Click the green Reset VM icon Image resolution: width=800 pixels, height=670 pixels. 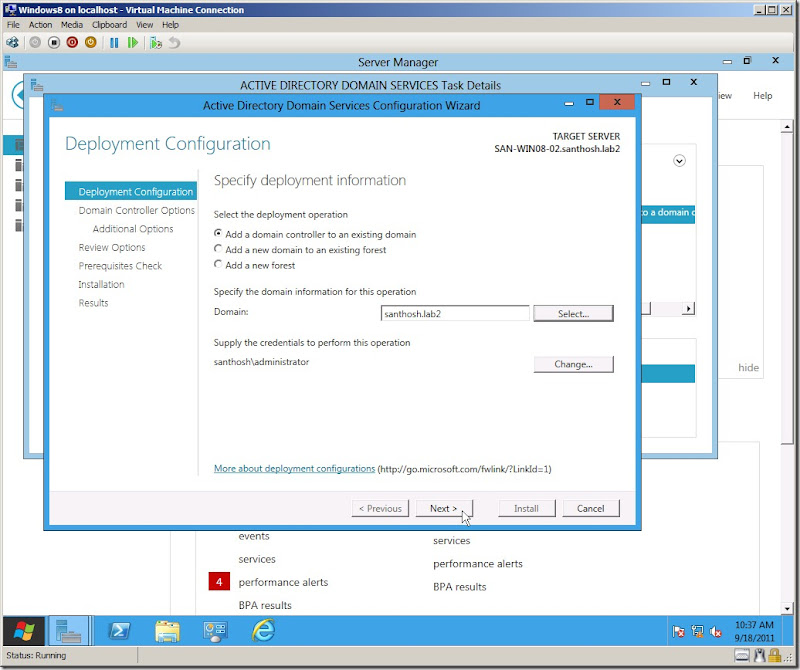[133, 43]
